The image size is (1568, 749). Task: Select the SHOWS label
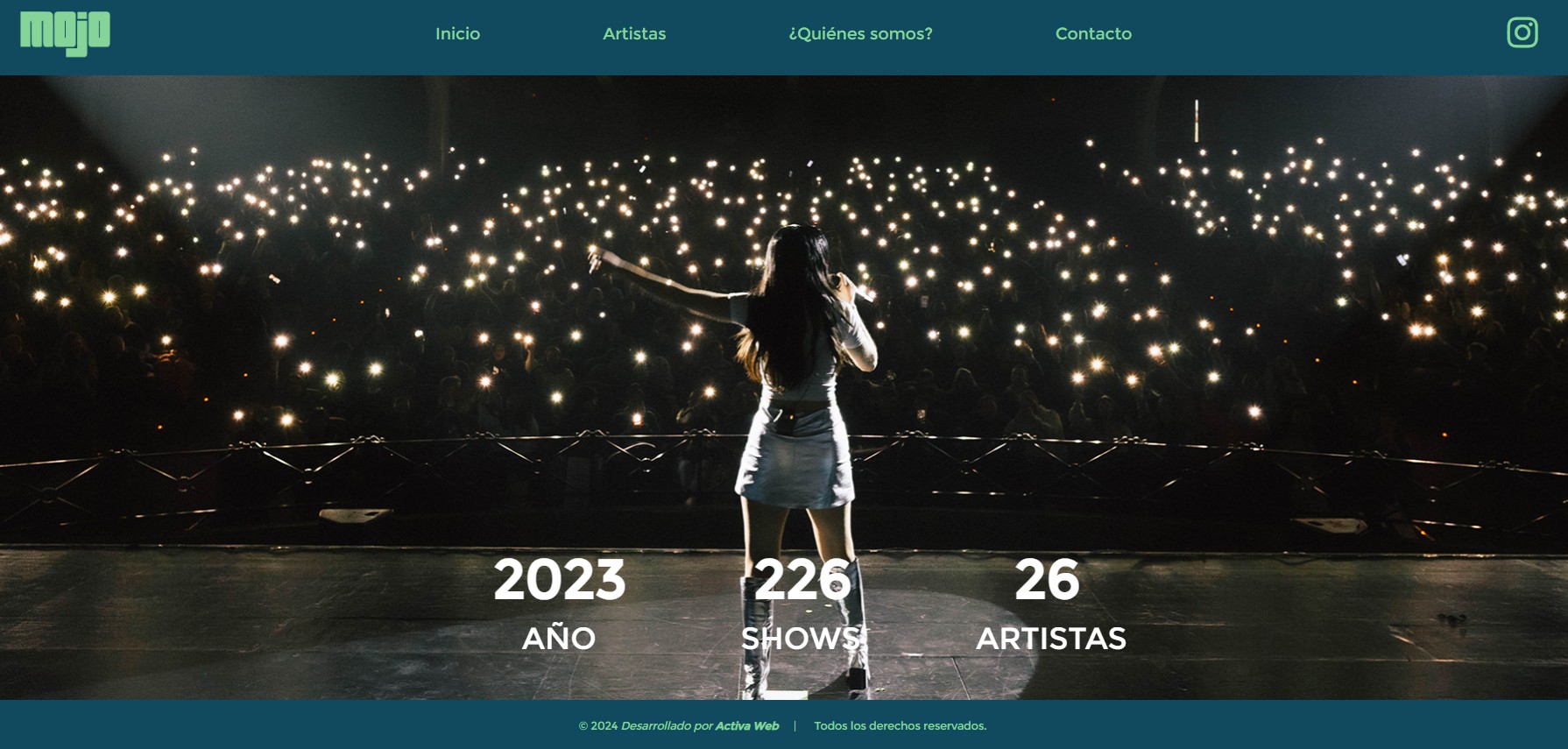click(801, 639)
